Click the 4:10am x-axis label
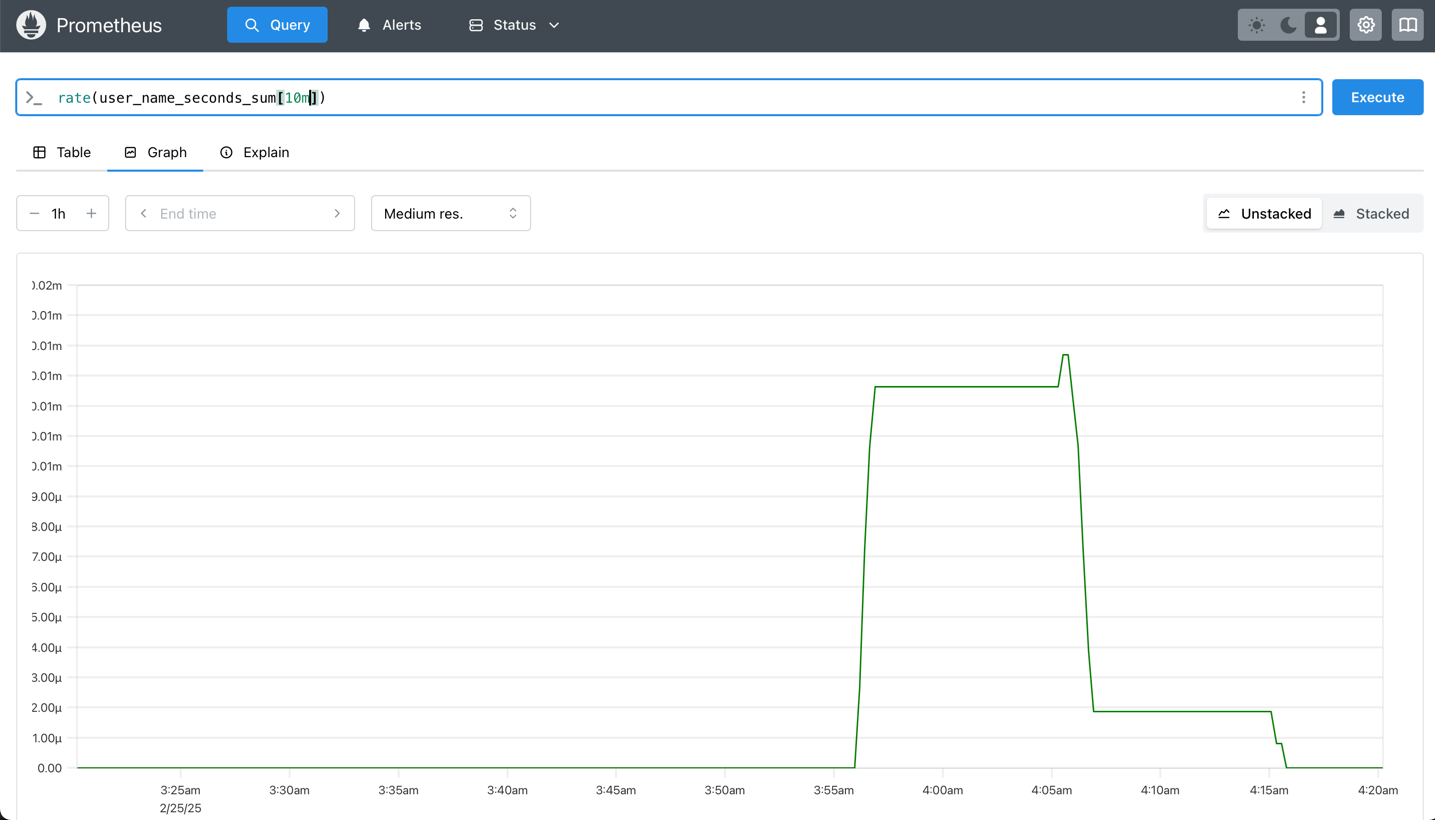 tap(1160, 790)
